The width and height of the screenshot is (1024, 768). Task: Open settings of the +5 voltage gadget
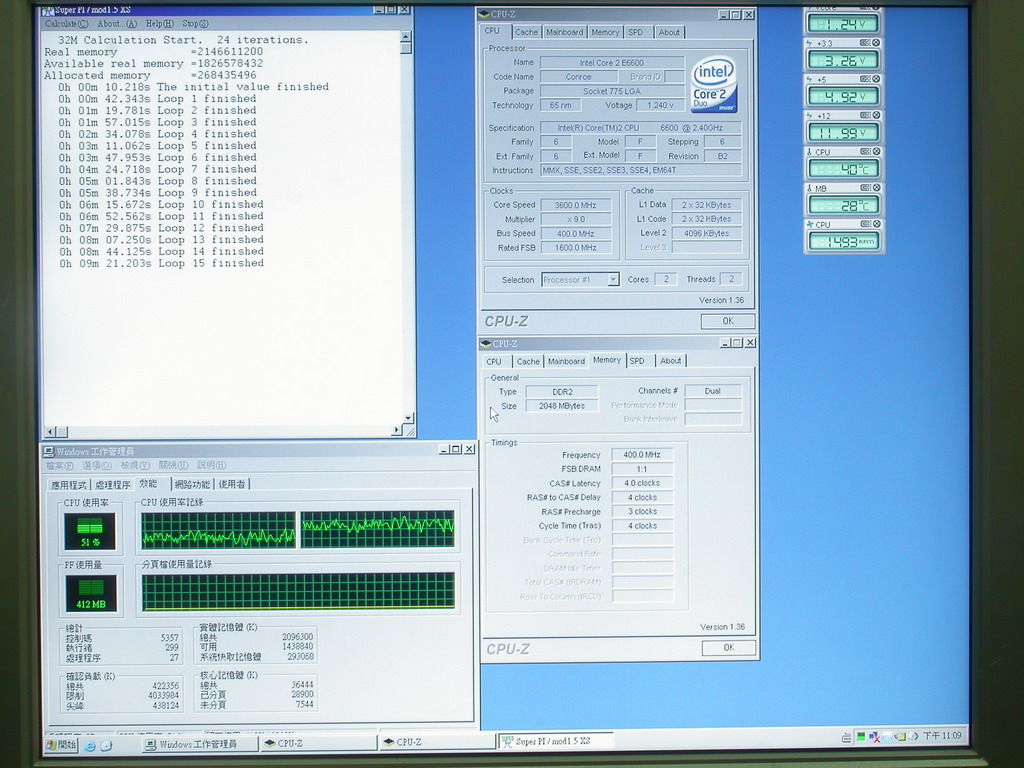point(865,79)
